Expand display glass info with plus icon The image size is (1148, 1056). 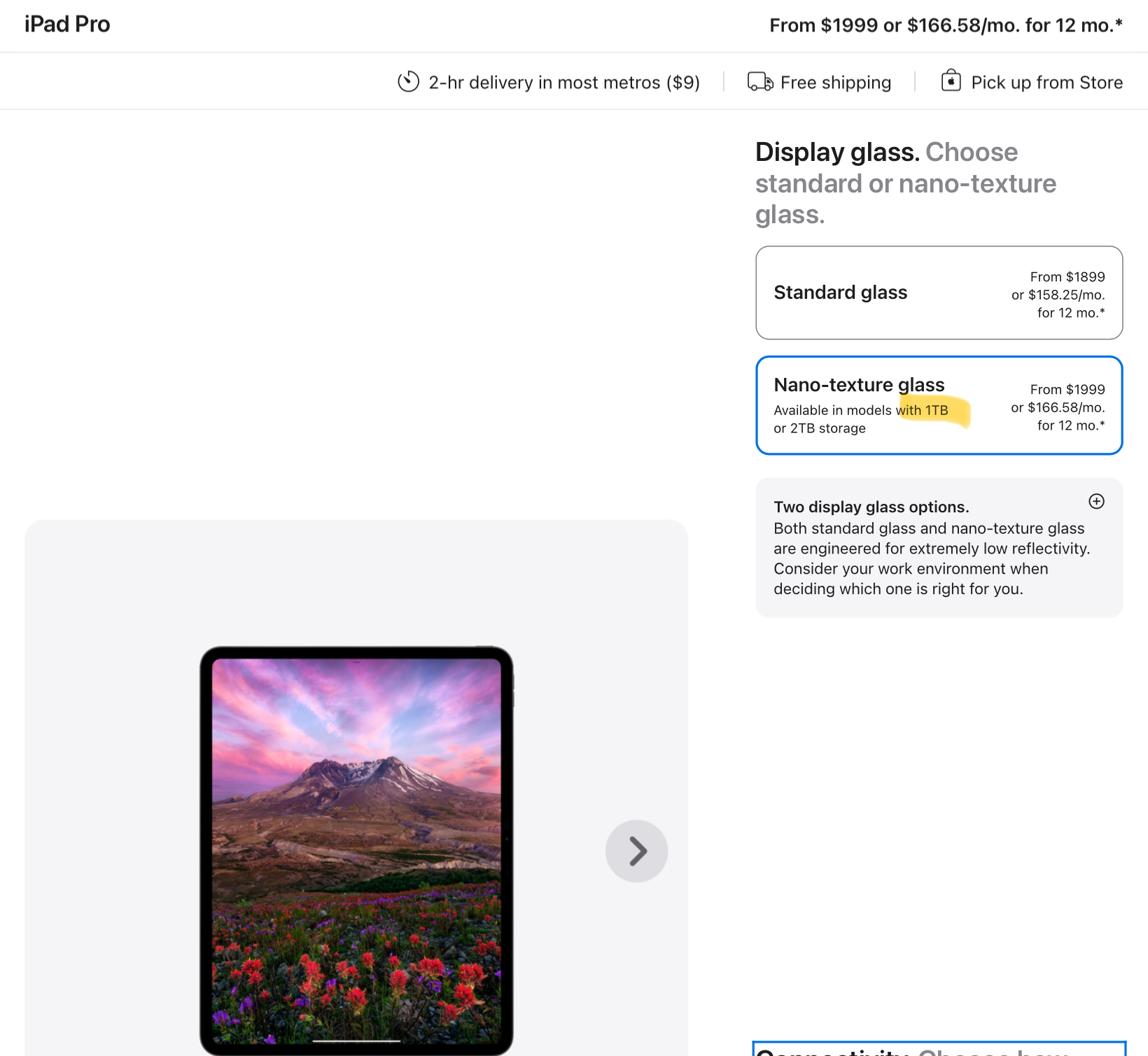1096,501
